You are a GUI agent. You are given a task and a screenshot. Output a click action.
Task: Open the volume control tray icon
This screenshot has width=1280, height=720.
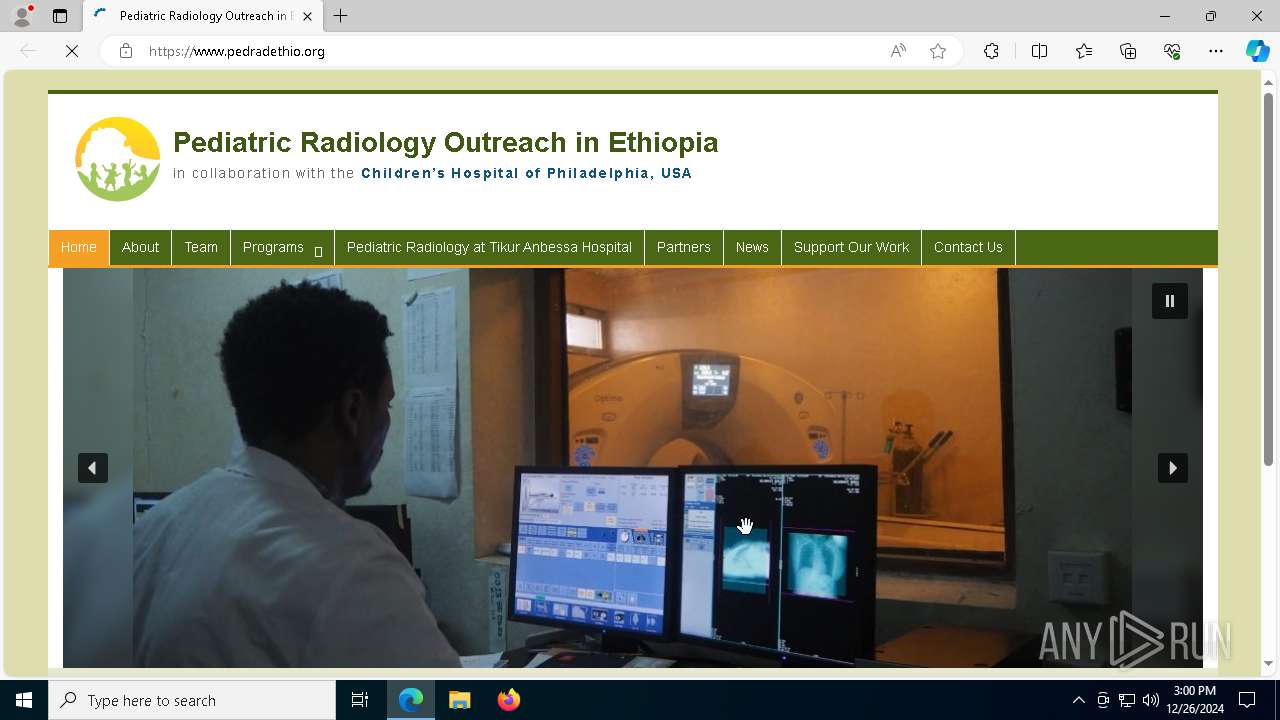click(1151, 700)
